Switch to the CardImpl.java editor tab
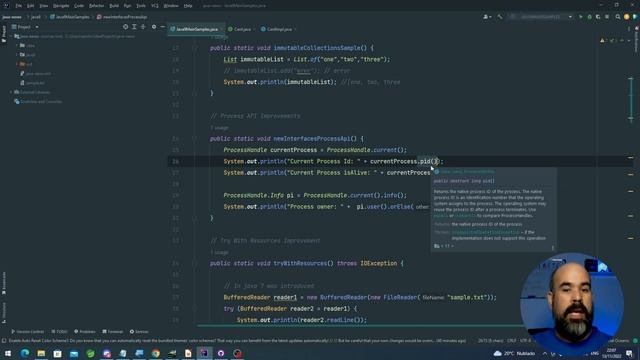This screenshot has height=360, width=640. [279, 29]
